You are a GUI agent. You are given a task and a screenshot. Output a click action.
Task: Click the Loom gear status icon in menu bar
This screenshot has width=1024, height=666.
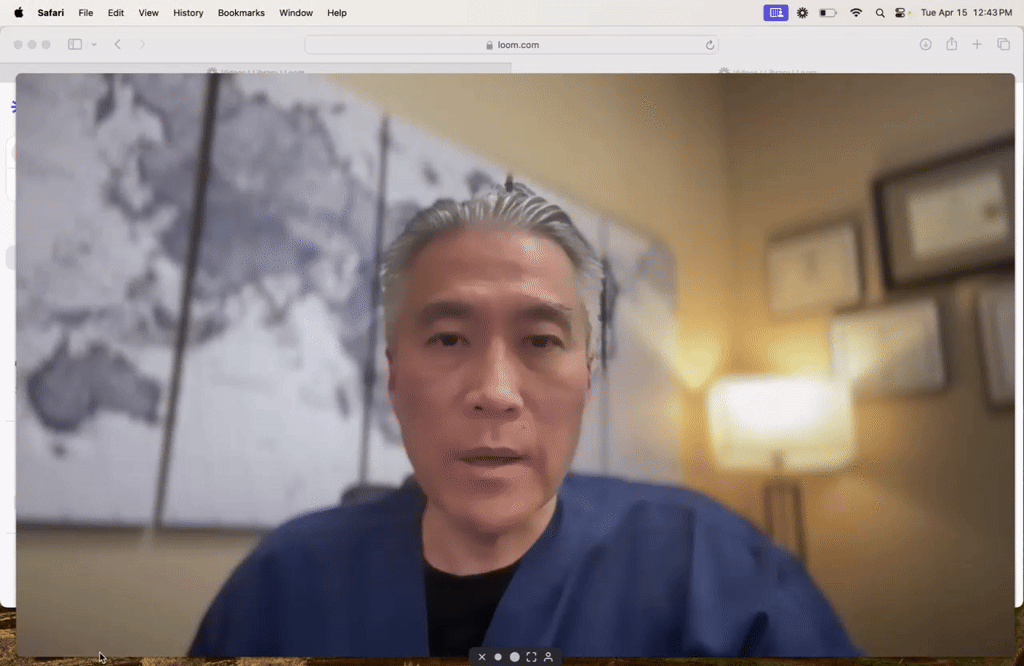coord(803,12)
